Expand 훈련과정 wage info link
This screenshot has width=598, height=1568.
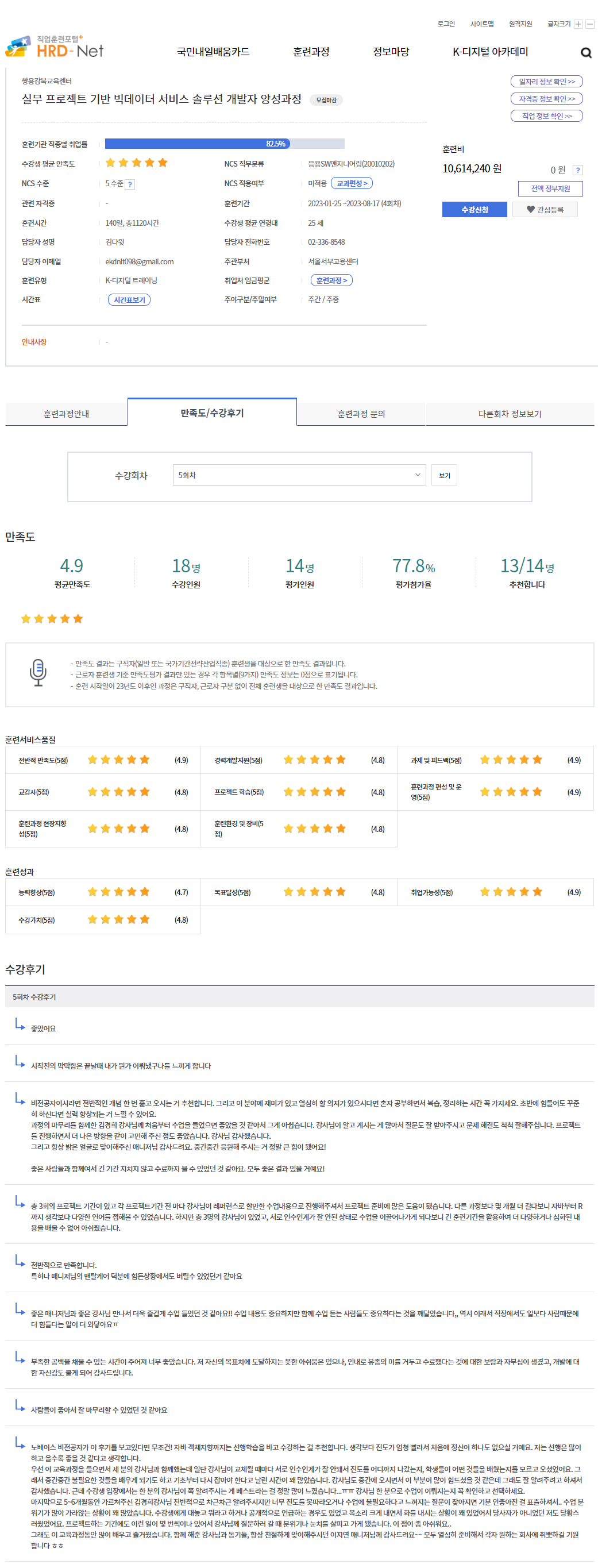click(x=331, y=280)
